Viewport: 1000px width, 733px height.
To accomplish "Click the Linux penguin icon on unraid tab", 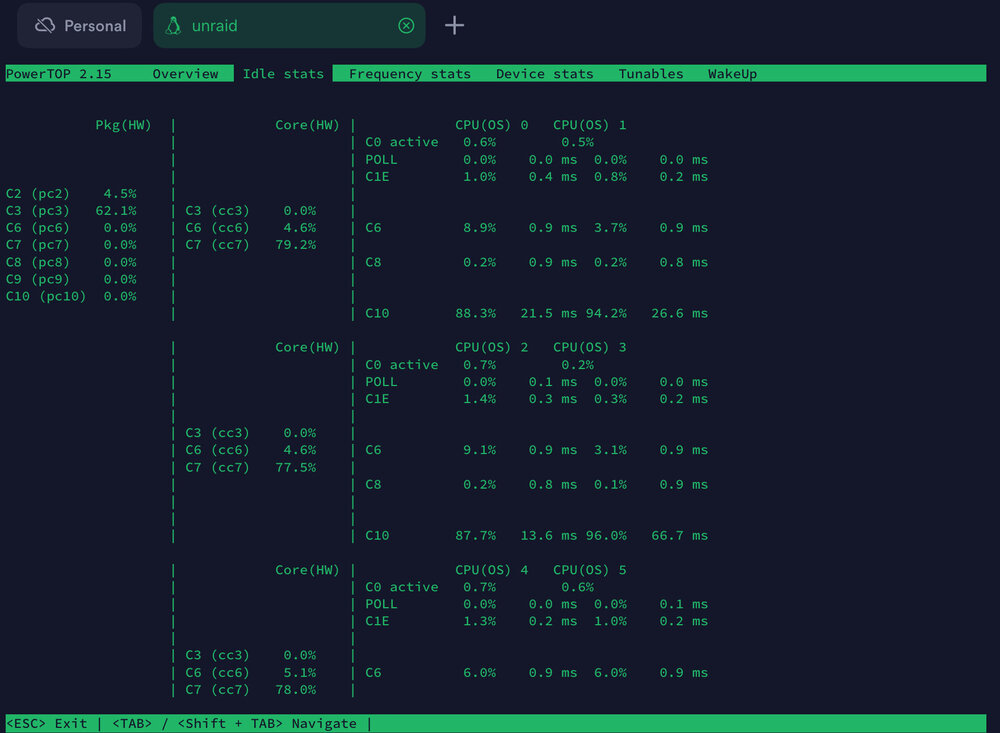I will 173,26.
